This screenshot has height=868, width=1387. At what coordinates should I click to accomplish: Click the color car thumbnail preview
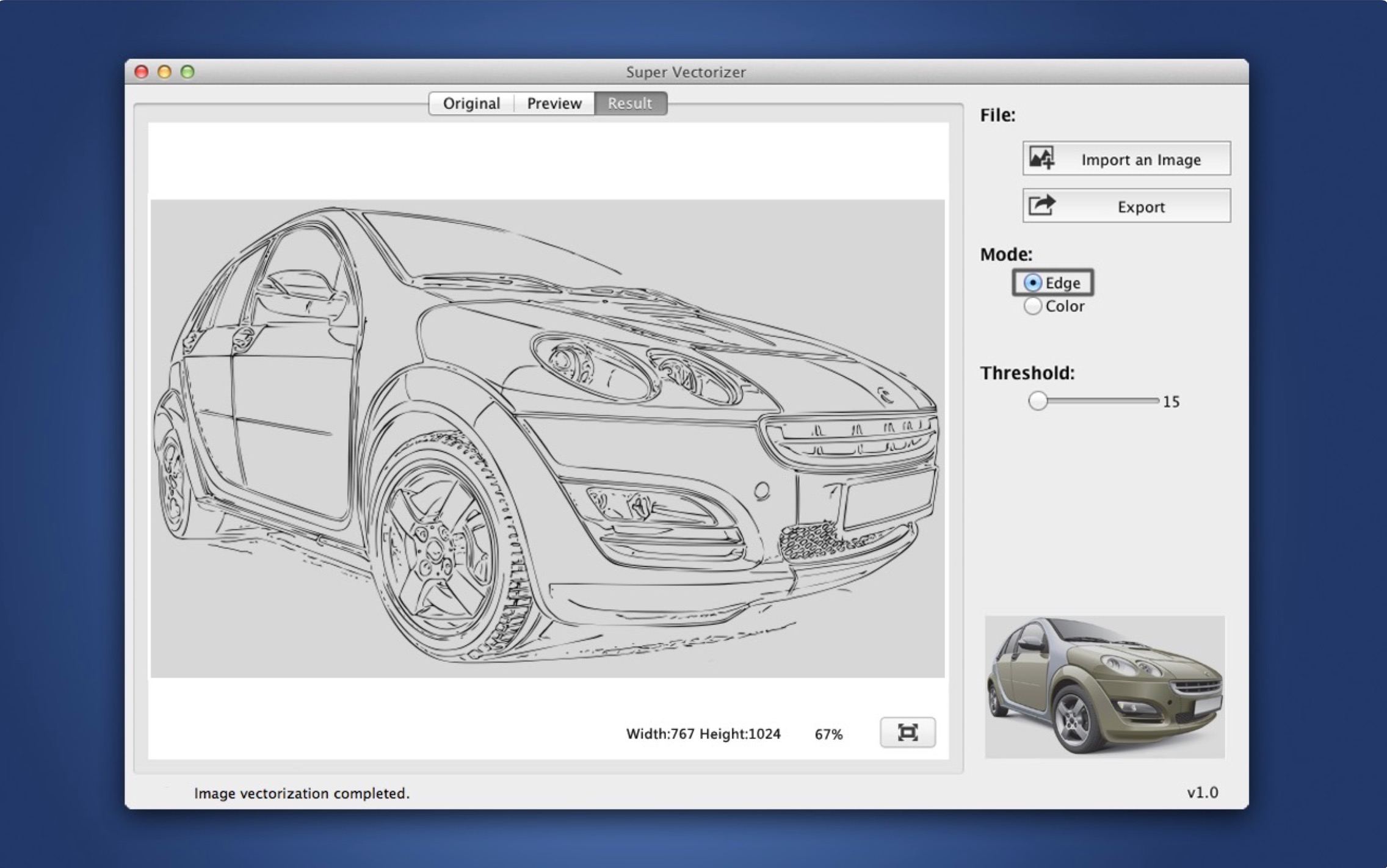point(1104,687)
